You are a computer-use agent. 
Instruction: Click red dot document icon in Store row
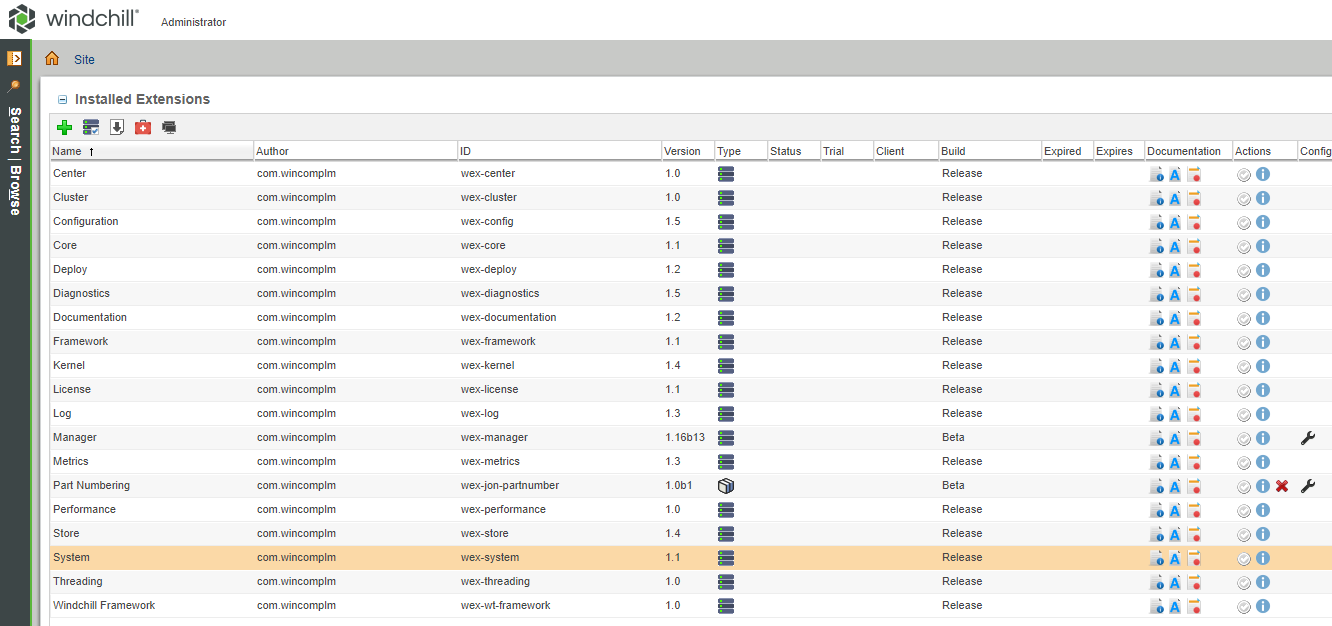(1194, 534)
